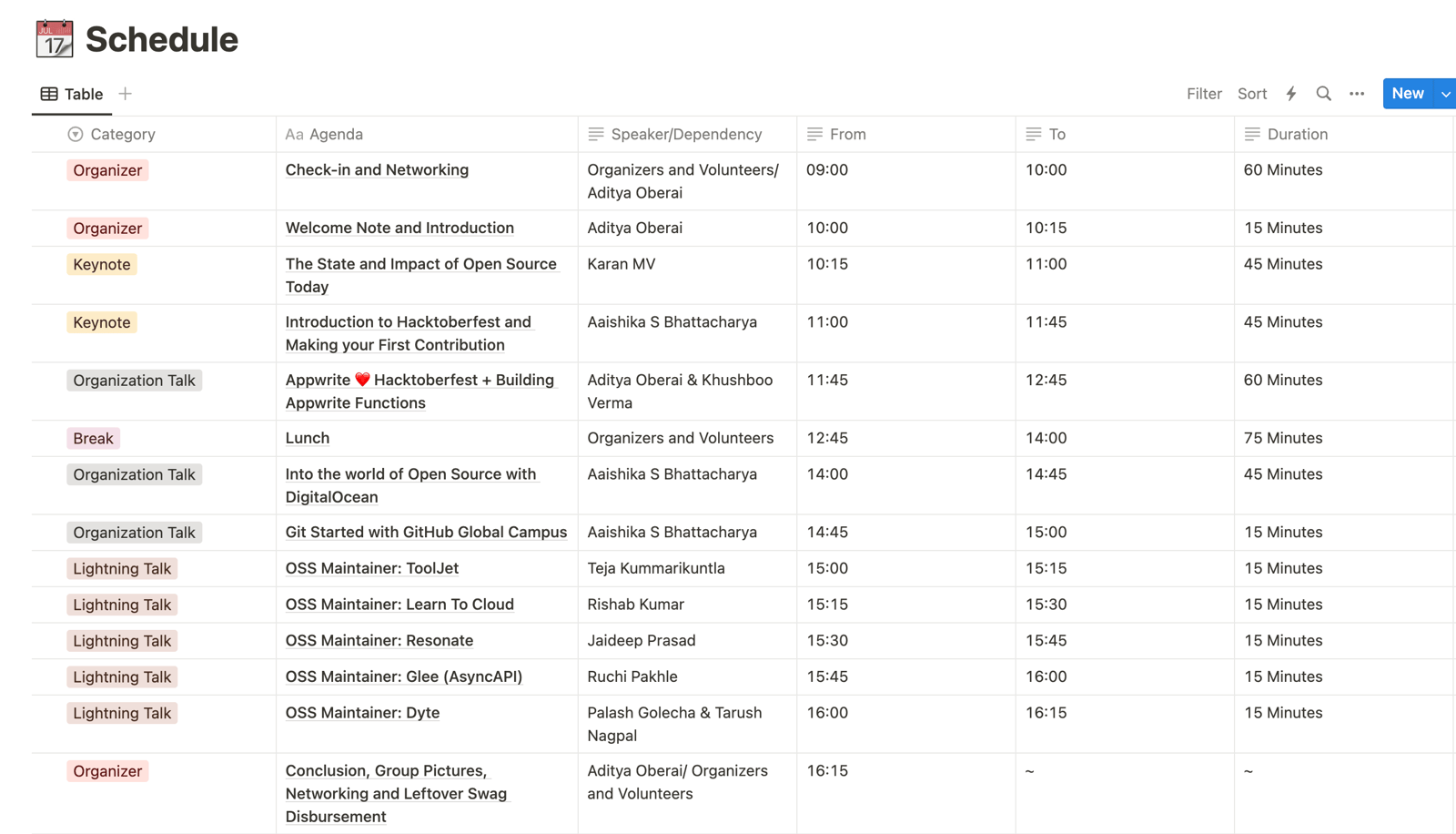Expand the New button dropdown arrow

point(1444,94)
